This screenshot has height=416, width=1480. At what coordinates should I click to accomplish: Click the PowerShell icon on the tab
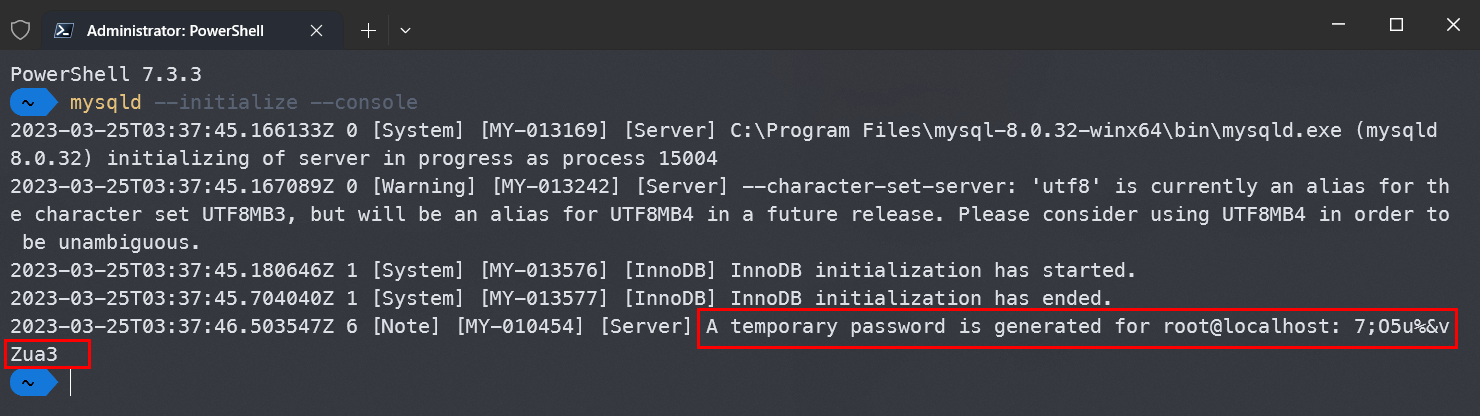tap(62, 30)
